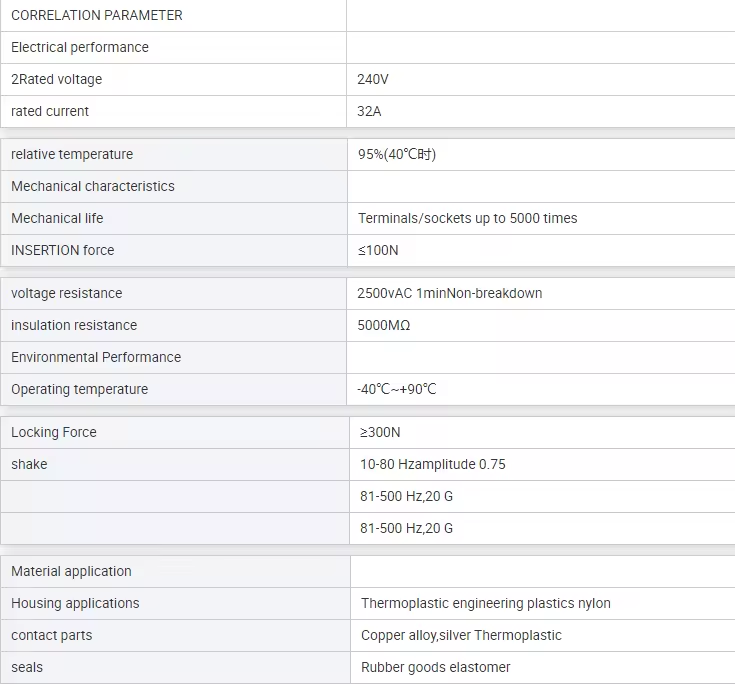Click the Rubber goods elastomer value
This screenshot has width=735, height=684.
click(x=436, y=668)
